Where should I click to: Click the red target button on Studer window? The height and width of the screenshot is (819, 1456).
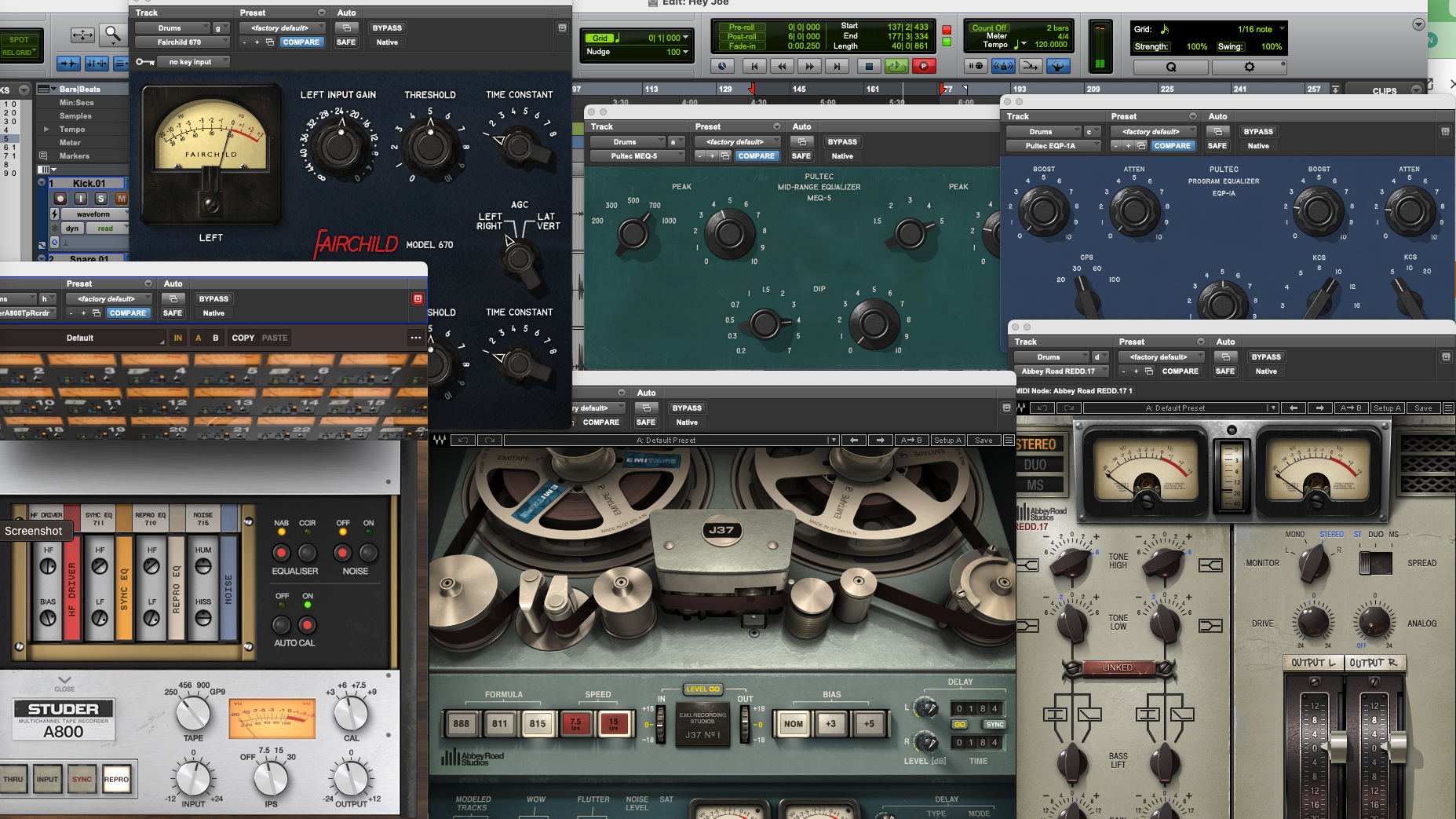tap(418, 299)
